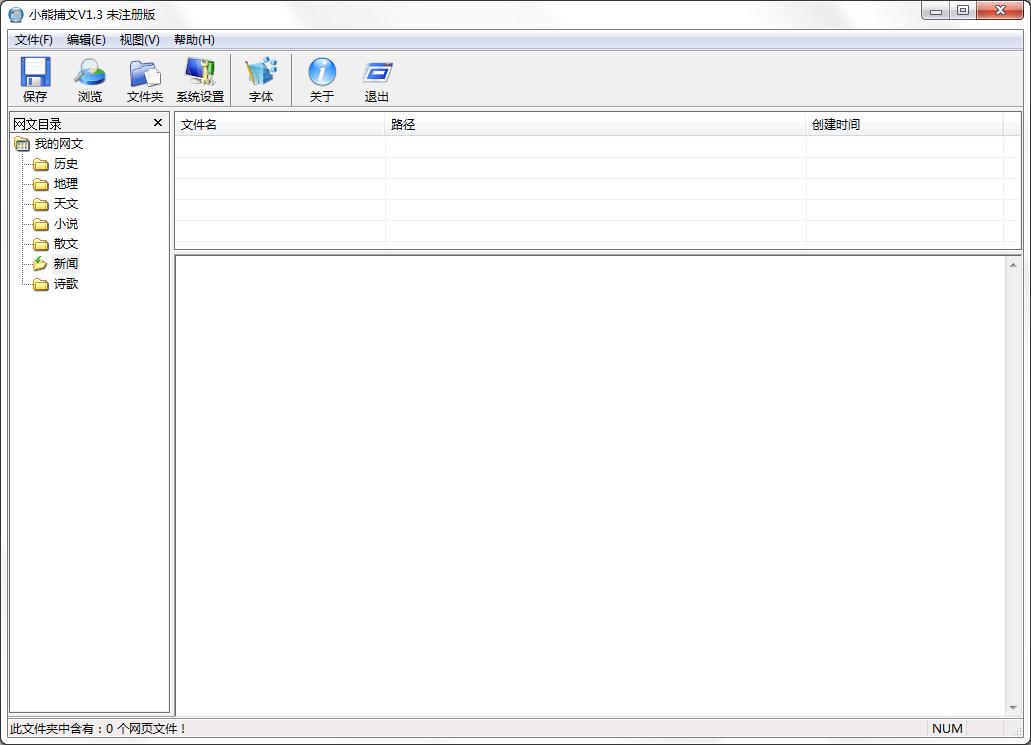Select the 历史 folder in tree
The image size is (1031, 745).
click(x=65, y=164)
